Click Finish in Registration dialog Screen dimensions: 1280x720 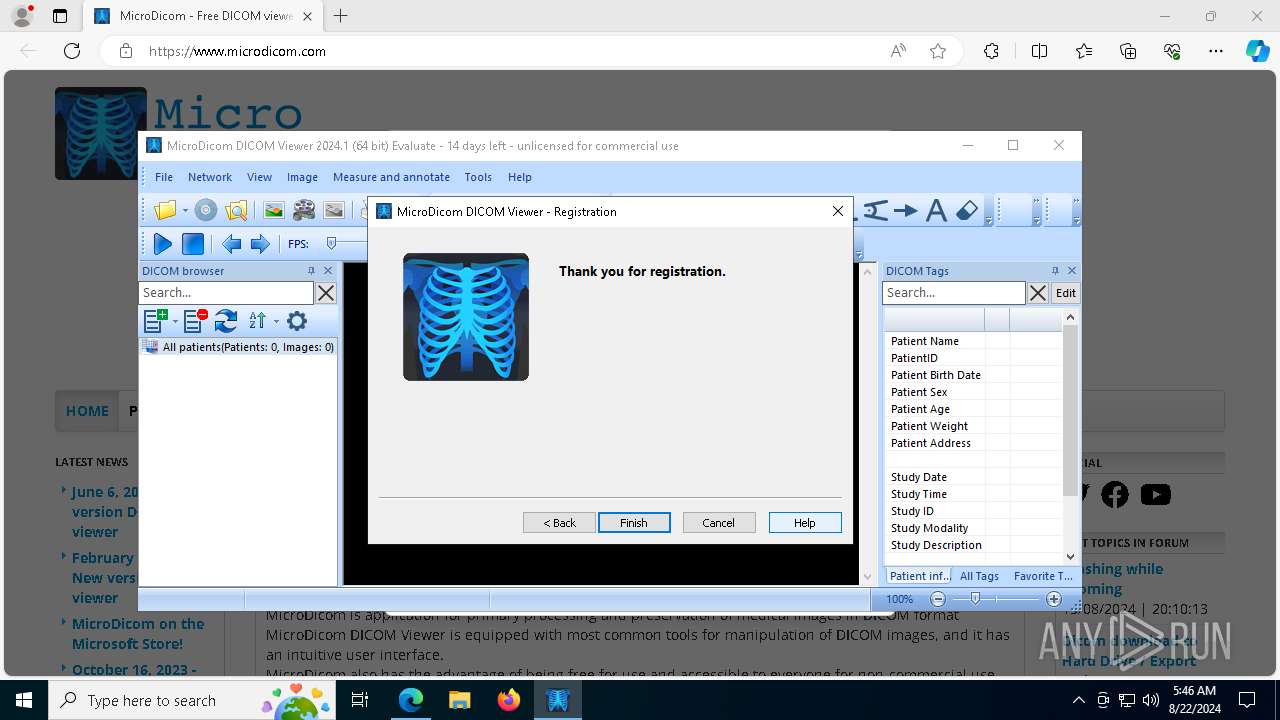[634, 523]
